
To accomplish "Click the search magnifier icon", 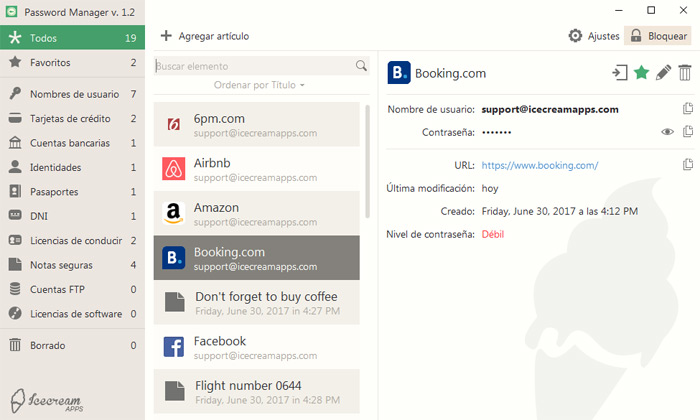I will point(361,66).
